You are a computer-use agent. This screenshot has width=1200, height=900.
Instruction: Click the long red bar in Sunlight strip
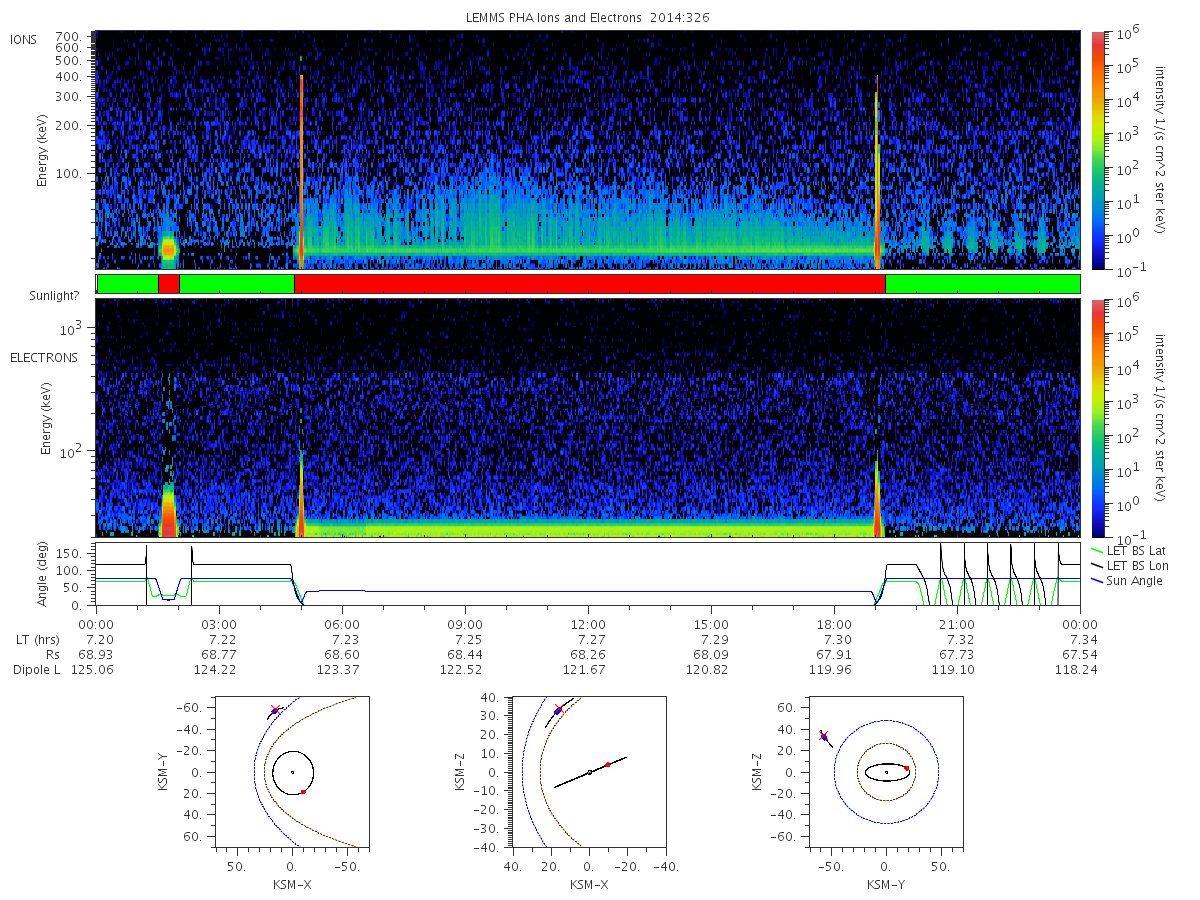590,284
